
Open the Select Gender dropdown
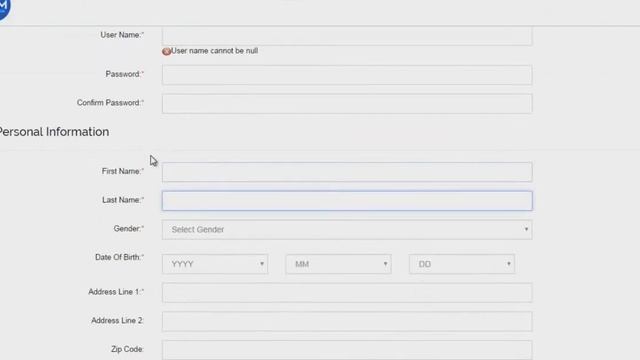pyautogui.click(x=347, y=229)
